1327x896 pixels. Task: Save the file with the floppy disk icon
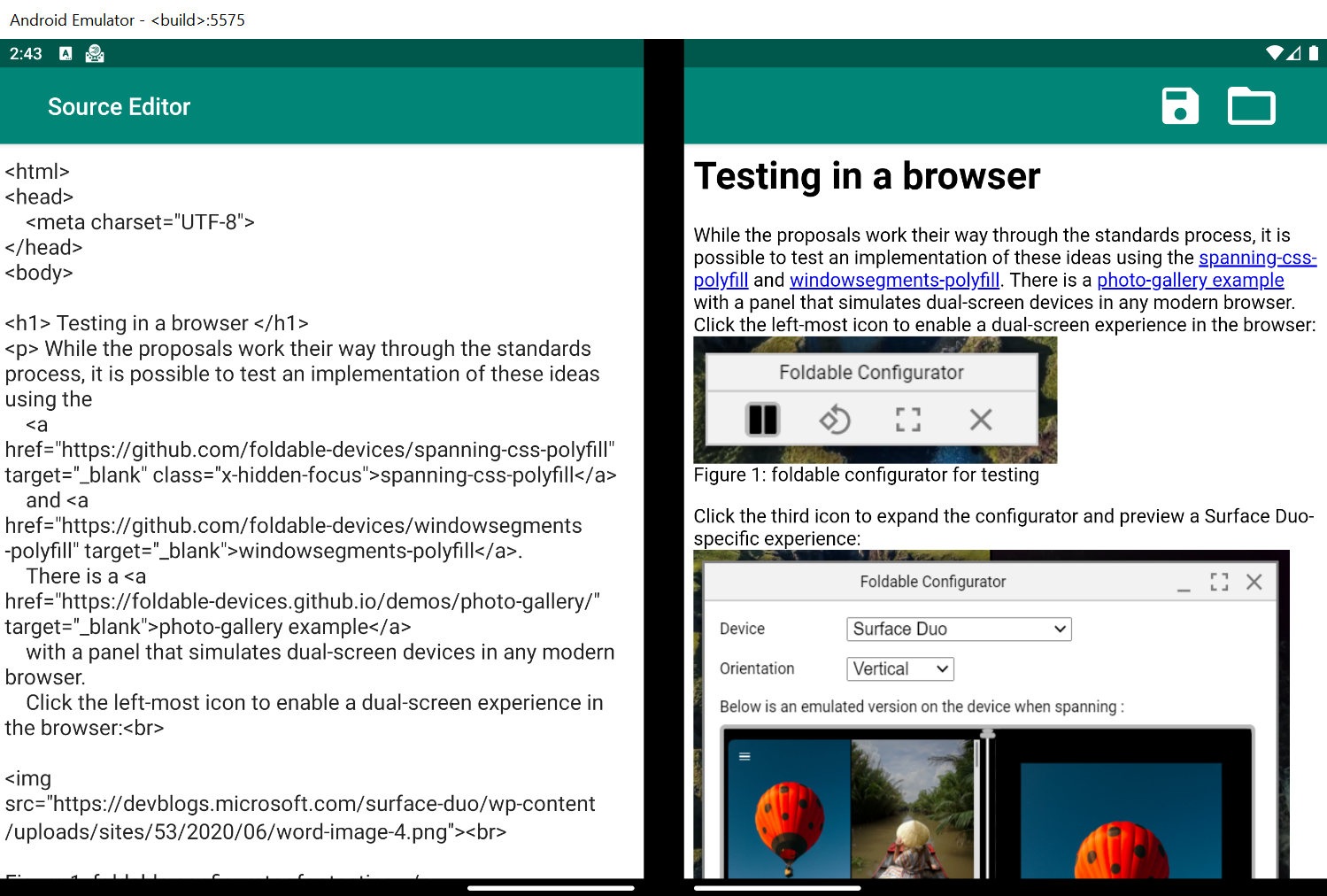coord(1180,106)
